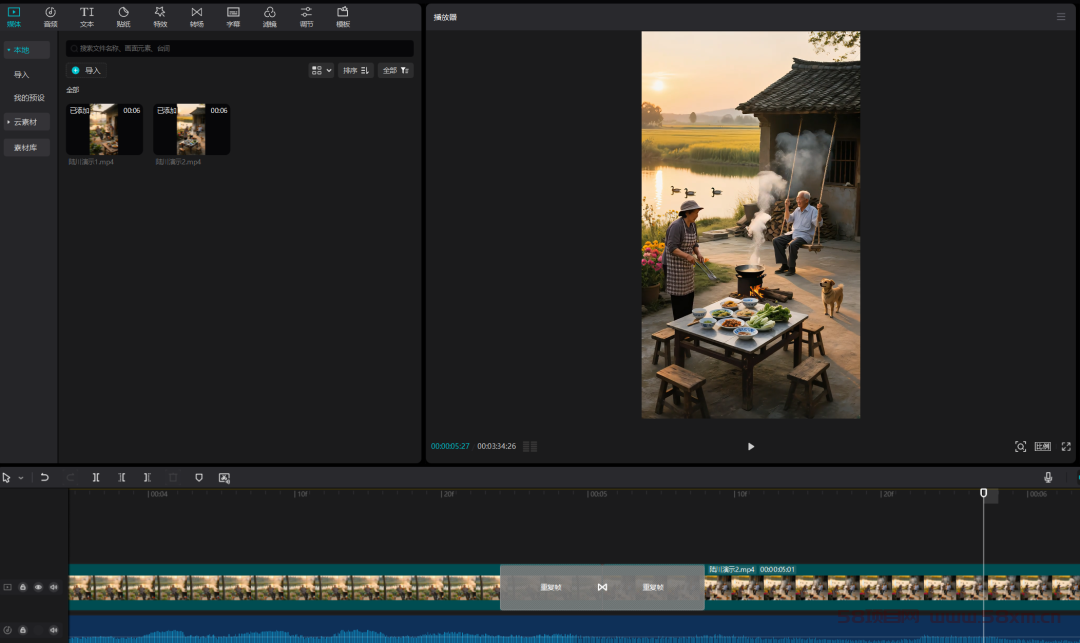Viewport: 1080px width, 643px height.
Task: Click the split clip tool in timeline toolbar
Action: 96,478
